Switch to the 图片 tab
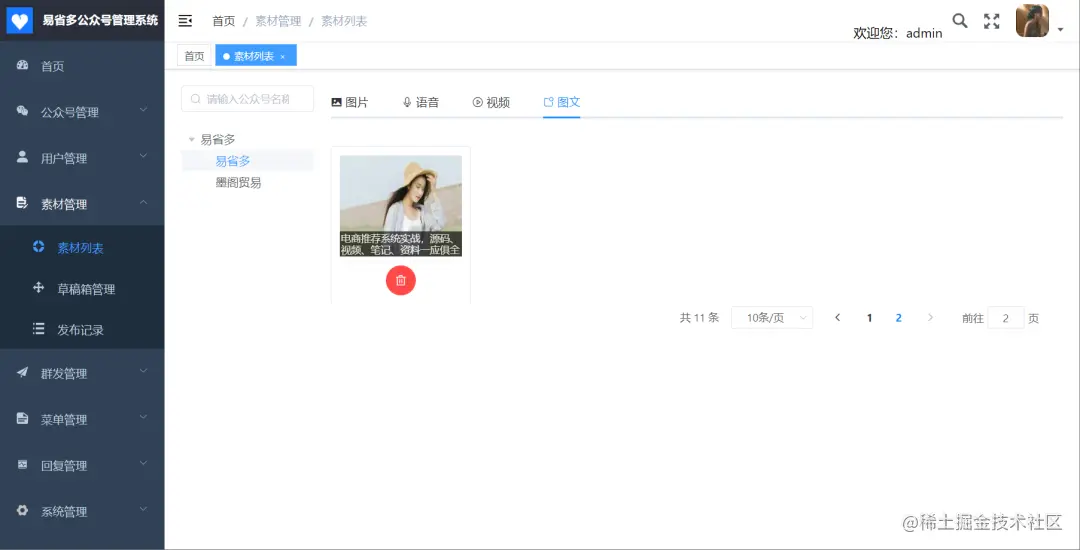The image size is (1080, 550). click(350, 103)
